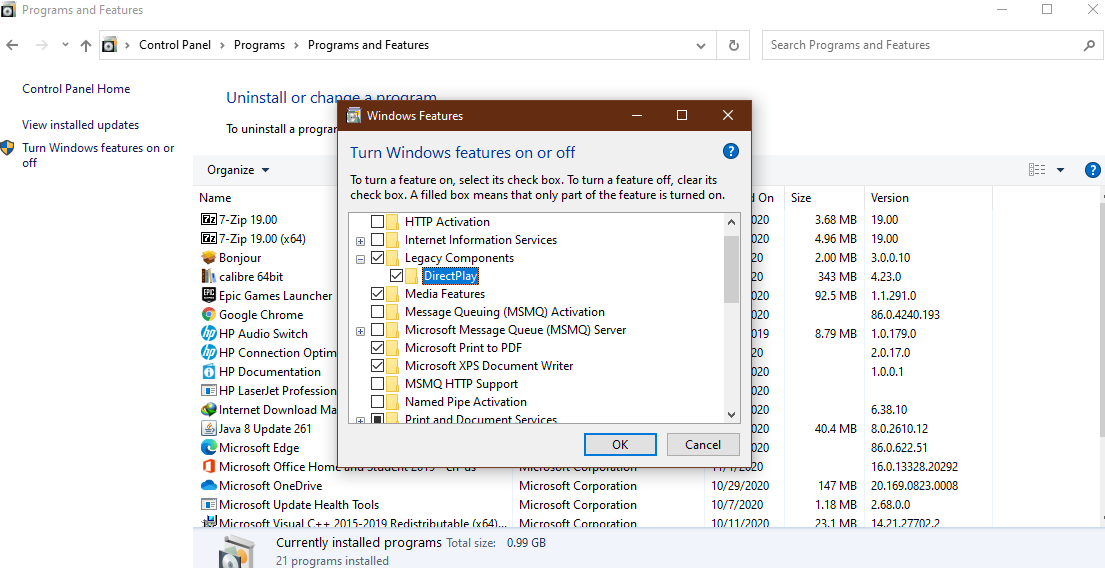Click the Control Panel breadcrumb

point(175,45)
